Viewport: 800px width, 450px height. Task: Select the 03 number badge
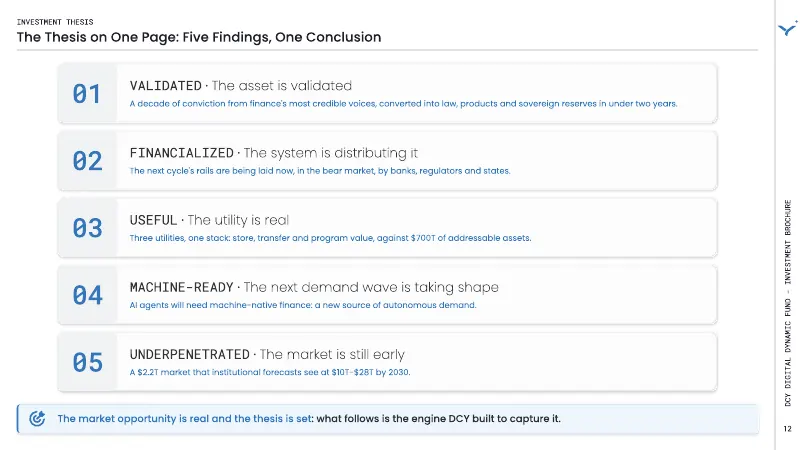pos(87,228)
